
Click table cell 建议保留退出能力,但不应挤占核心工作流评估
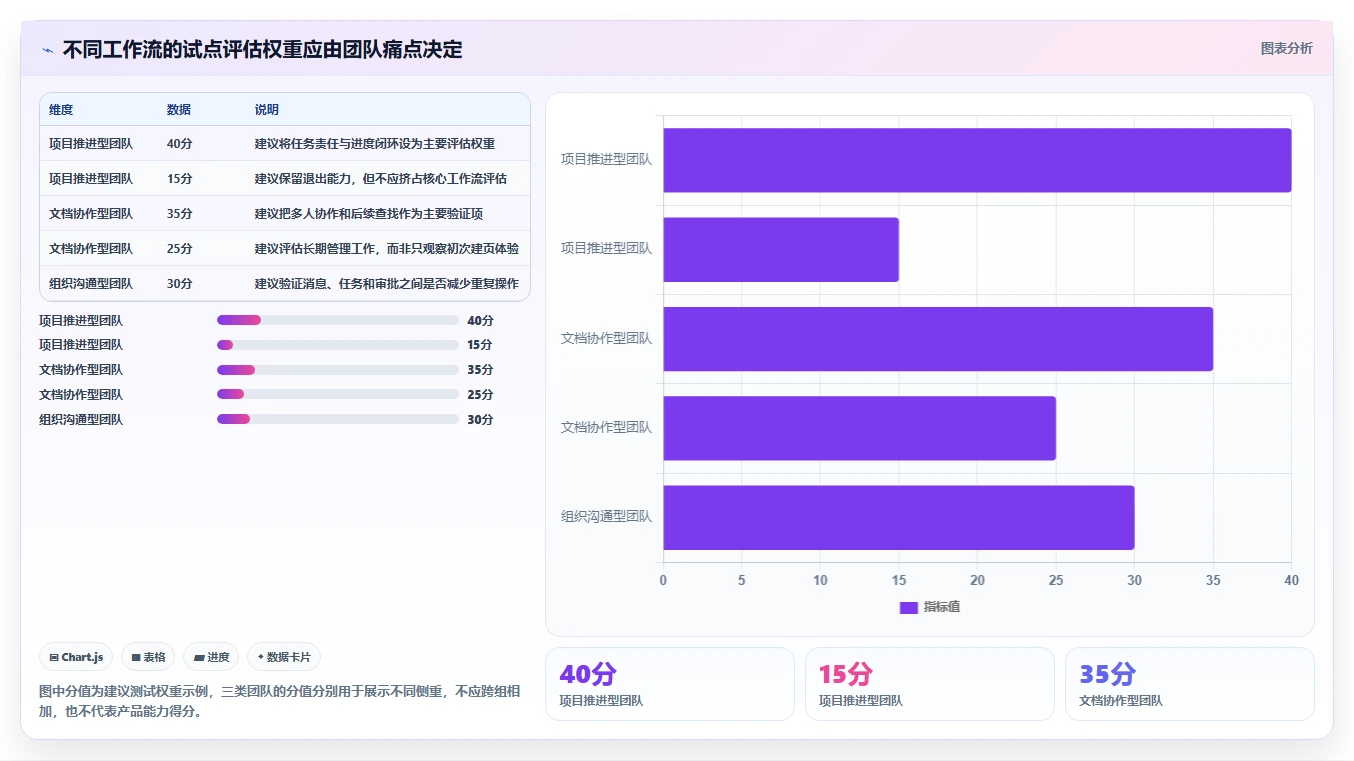tap(381, 179)
